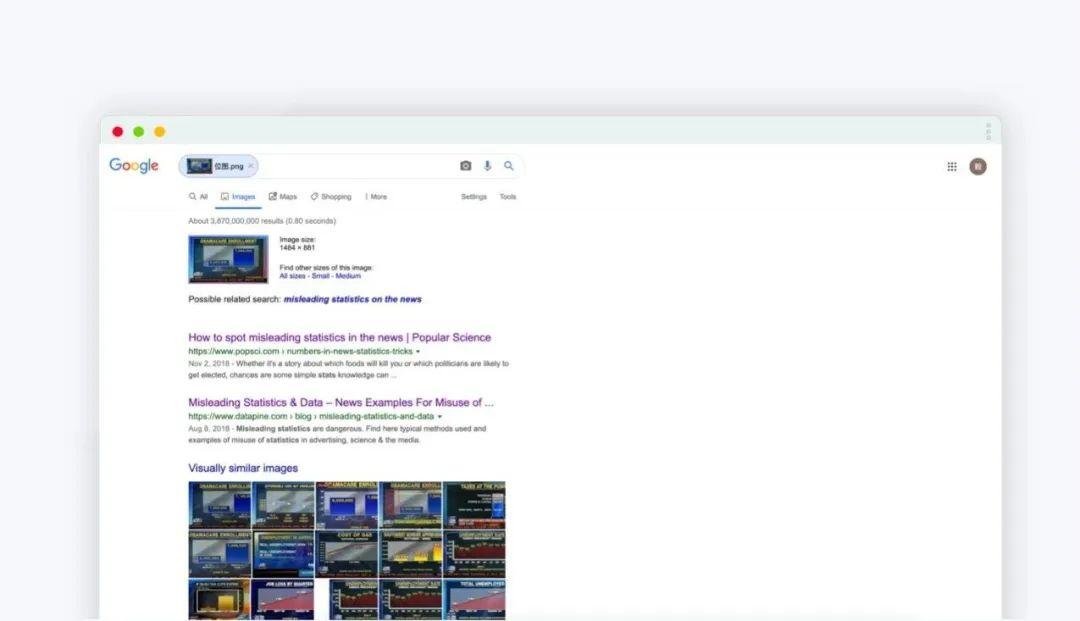Open the gold bar orange-framed image
The image size is (1080, 621).
coord(219,600)
